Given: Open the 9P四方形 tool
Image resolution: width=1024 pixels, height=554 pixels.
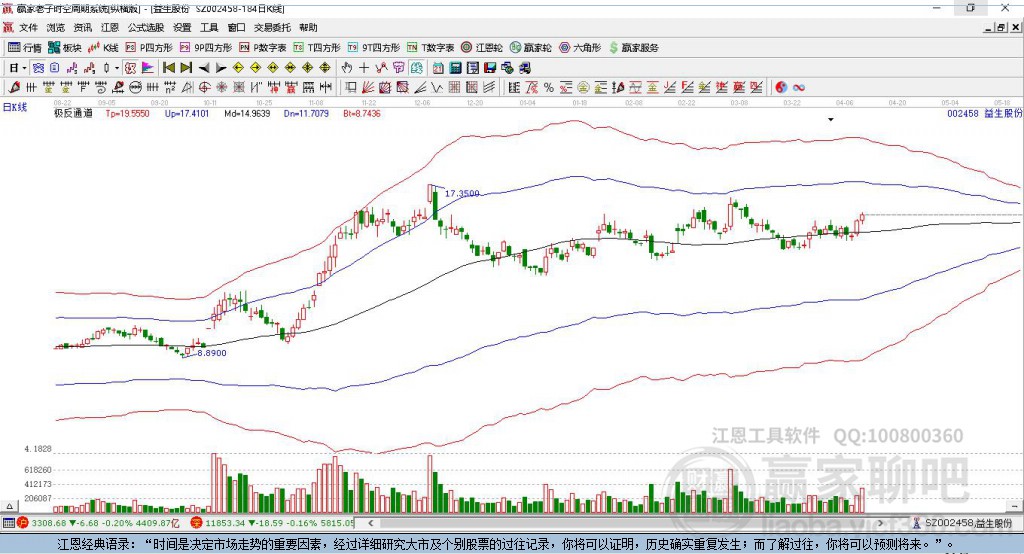Looking at the screenshot, I should click(206, 48).
